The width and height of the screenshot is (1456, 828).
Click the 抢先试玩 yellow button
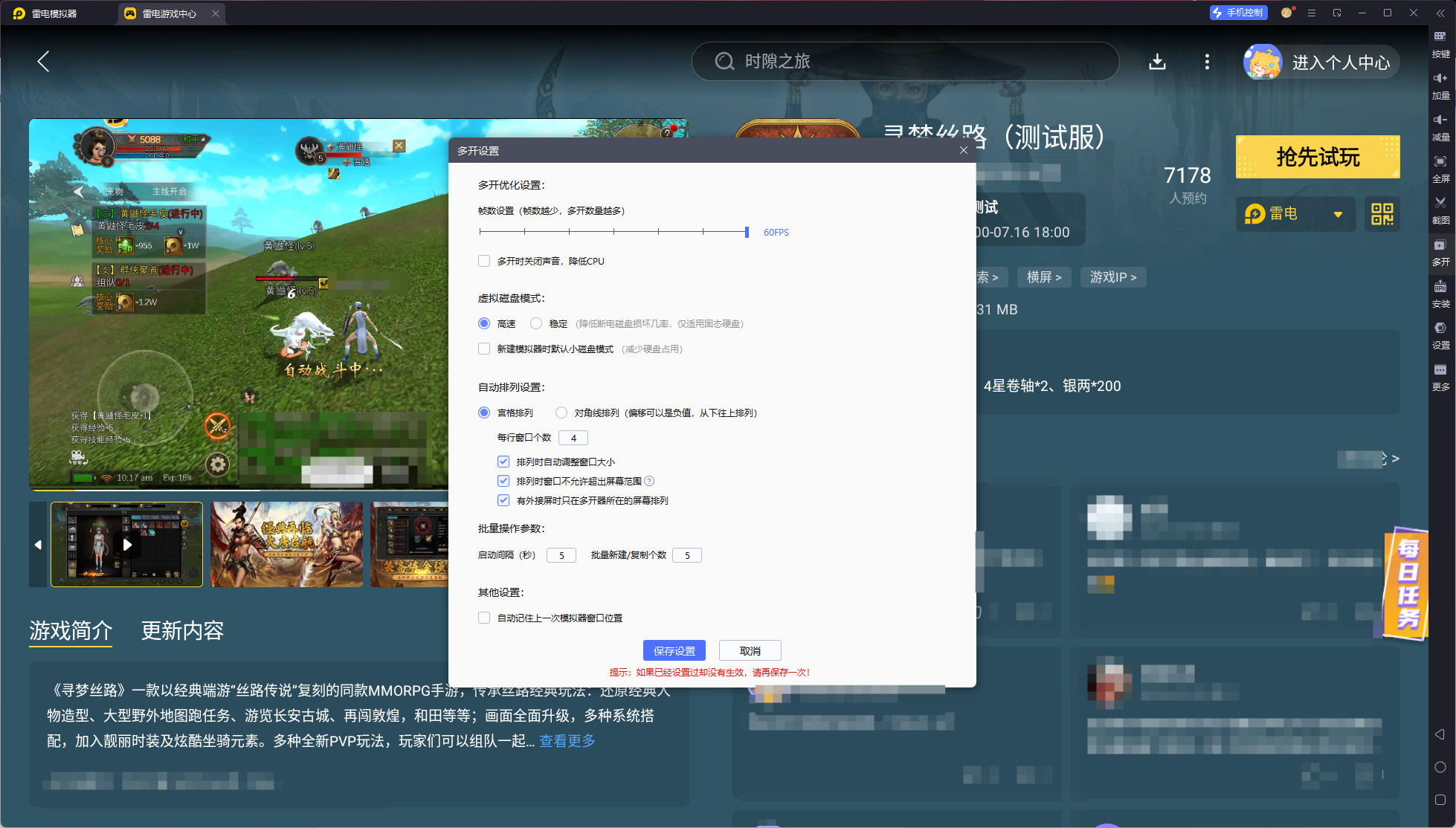pos(1317,157)
